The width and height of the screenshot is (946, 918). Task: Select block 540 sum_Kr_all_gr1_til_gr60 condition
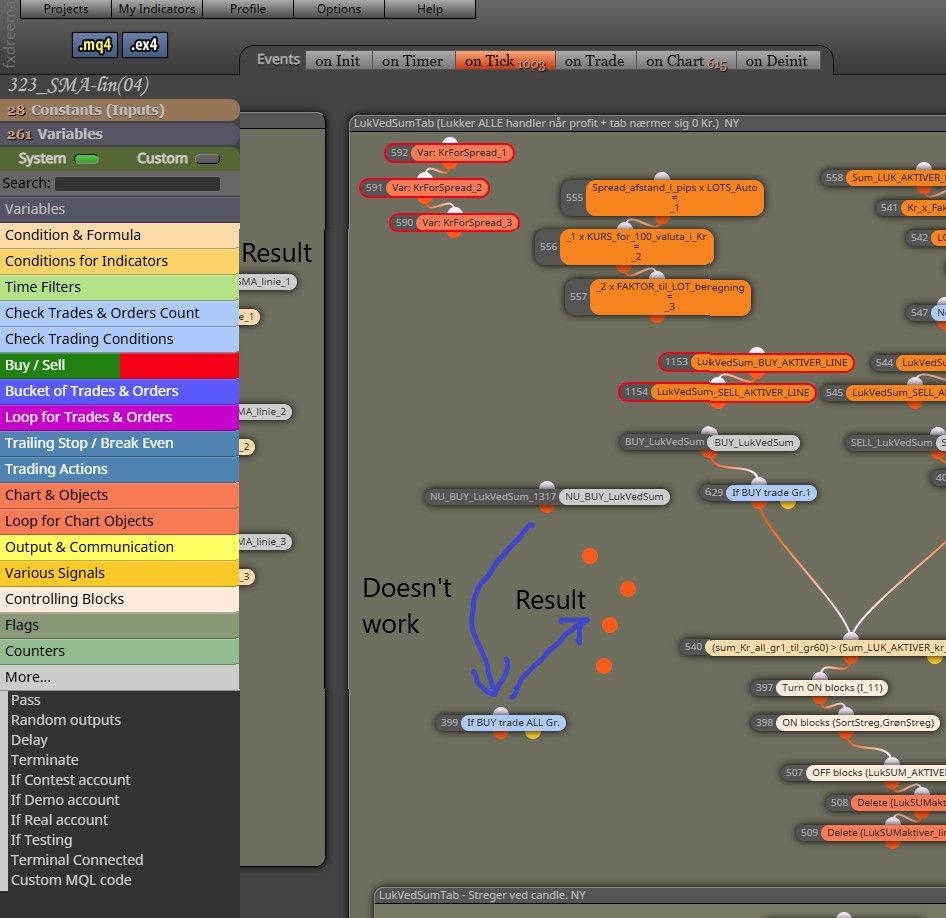(x=812, y=647)
